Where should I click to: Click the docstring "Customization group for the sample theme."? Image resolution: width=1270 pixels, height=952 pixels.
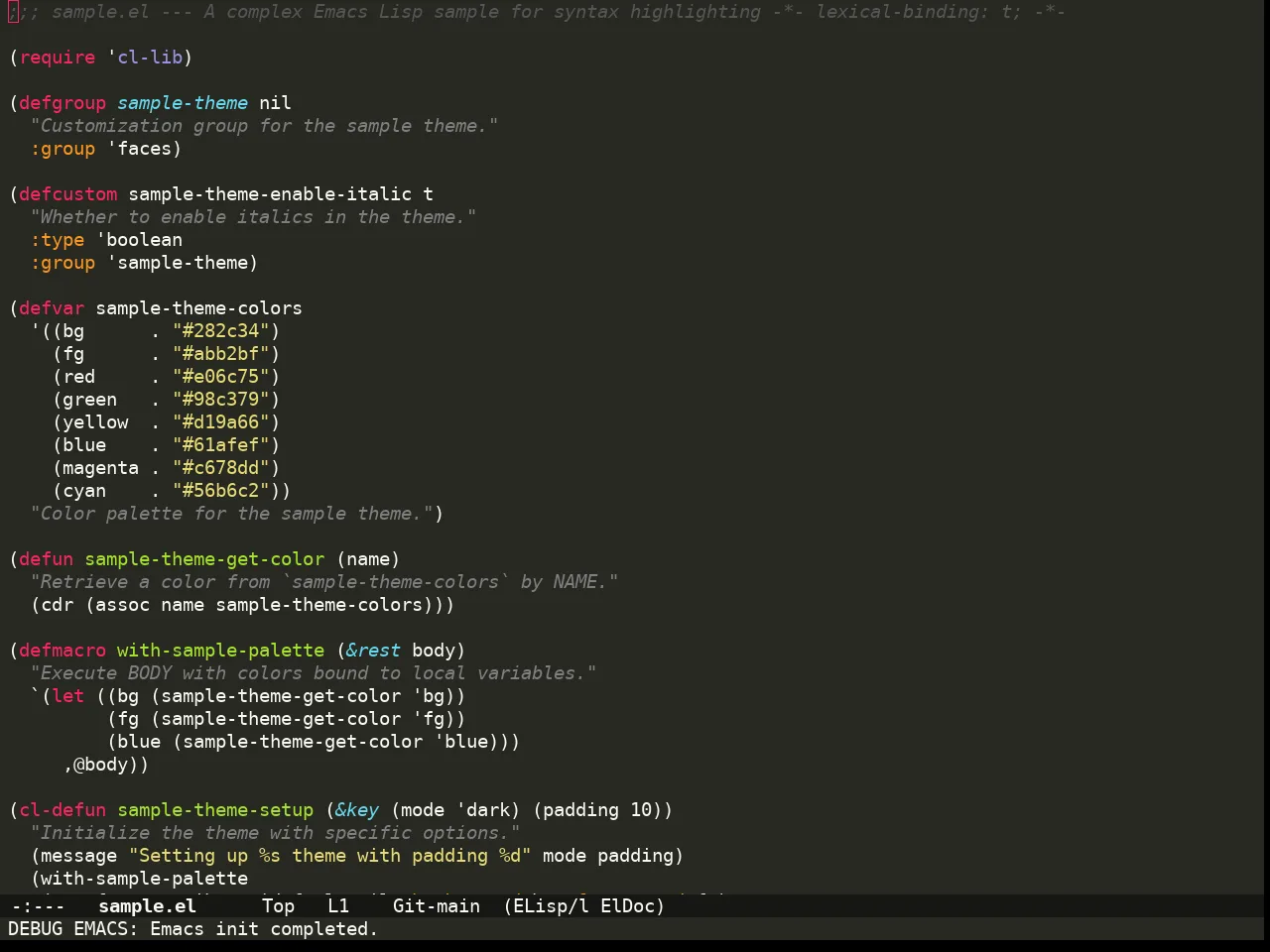coord(264,126)
